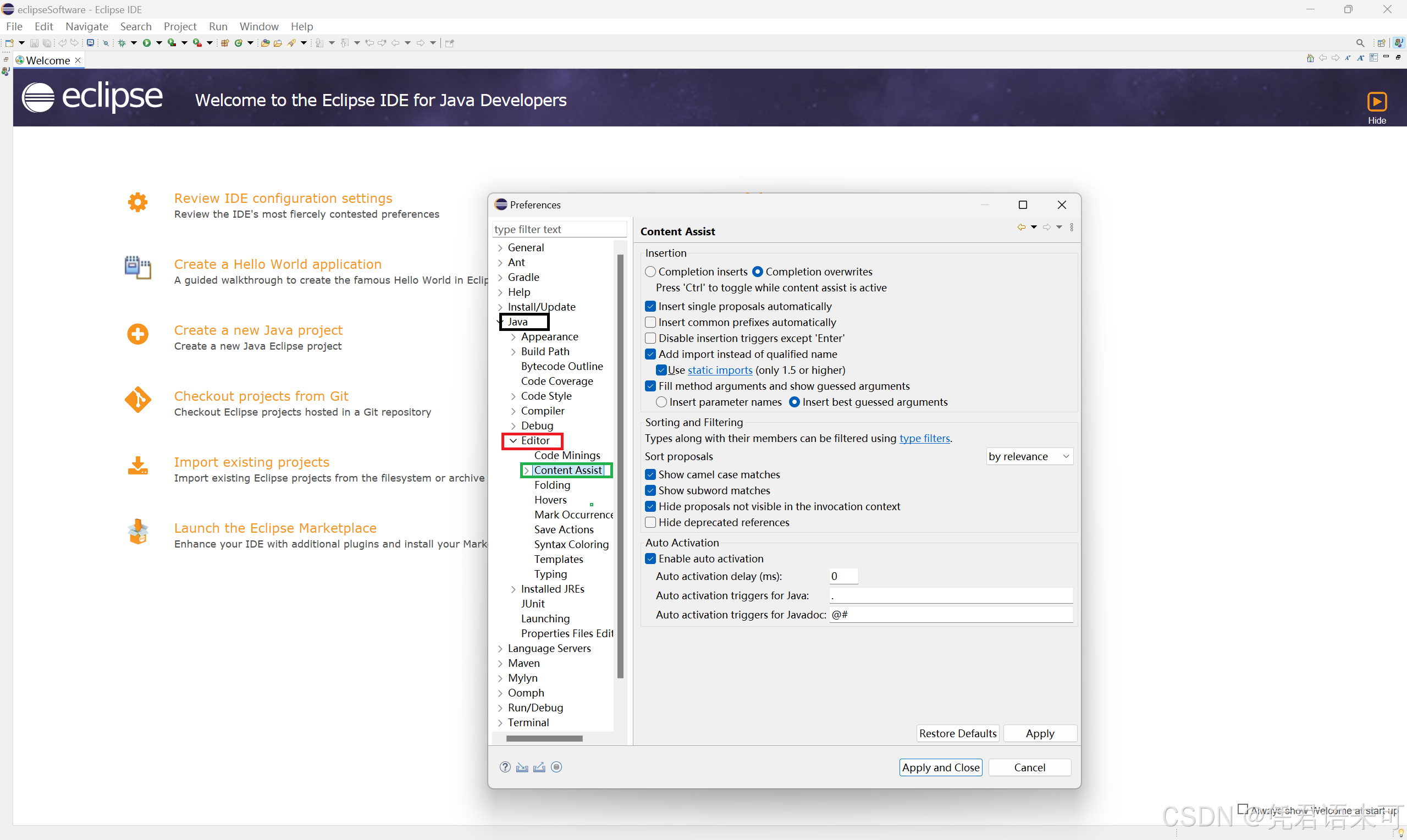Click the Open Perspective icon

click(1381, 43)
